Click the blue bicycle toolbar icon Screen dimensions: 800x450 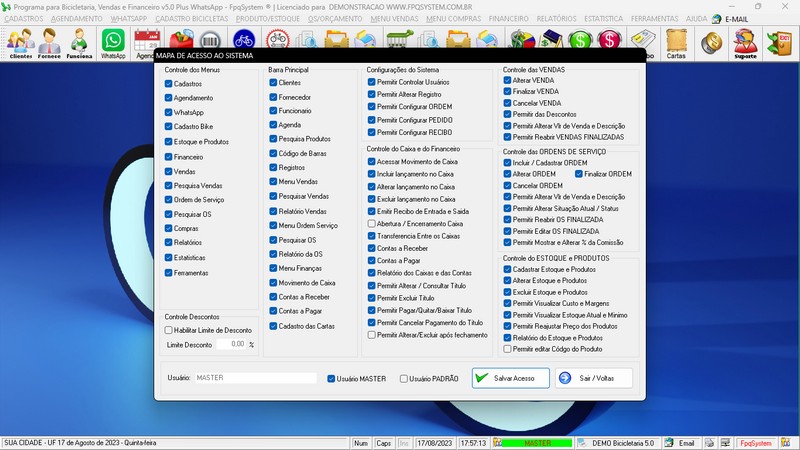(x=243, y=41)
